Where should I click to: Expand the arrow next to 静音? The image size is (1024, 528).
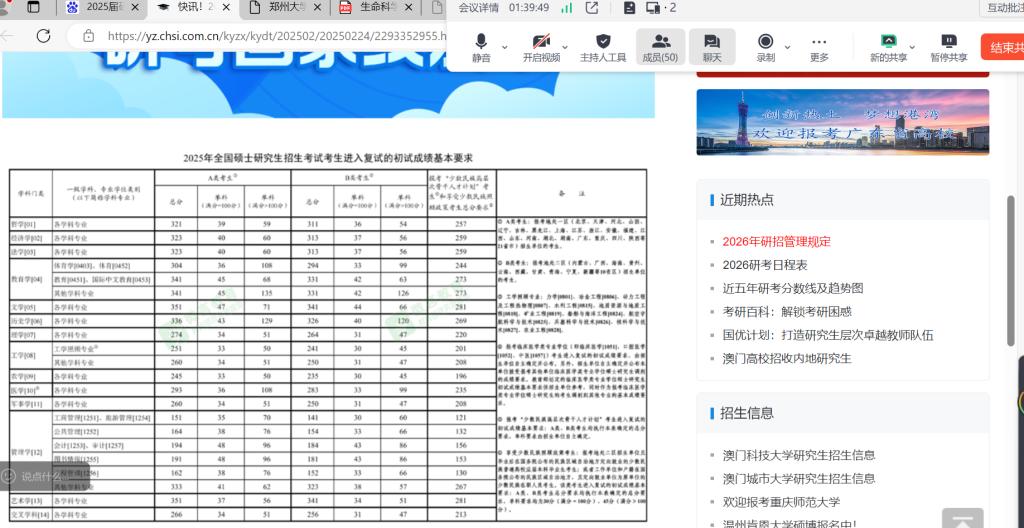pyautogui.click(x=505, y=46)
